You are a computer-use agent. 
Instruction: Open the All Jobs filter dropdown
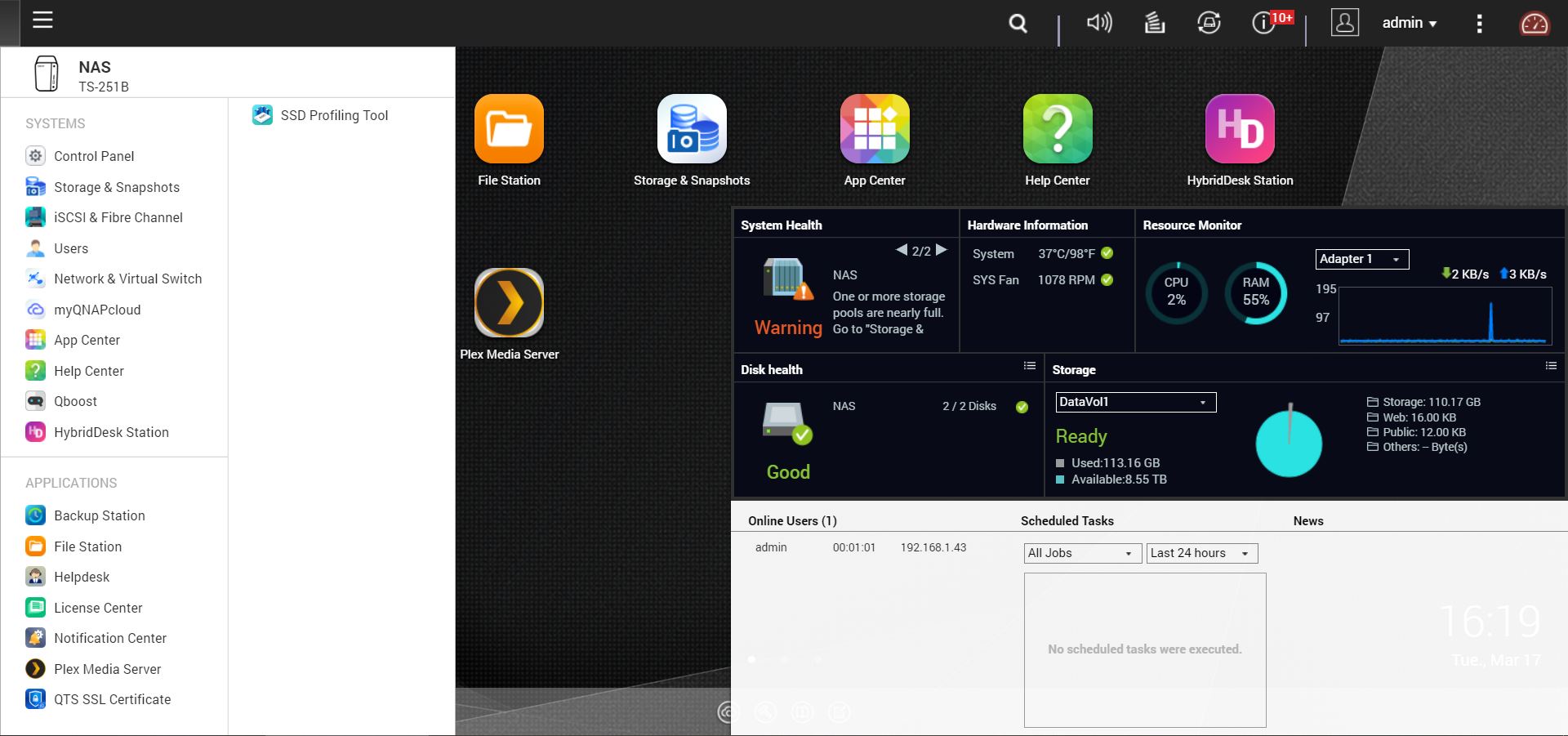[1083, 553]
